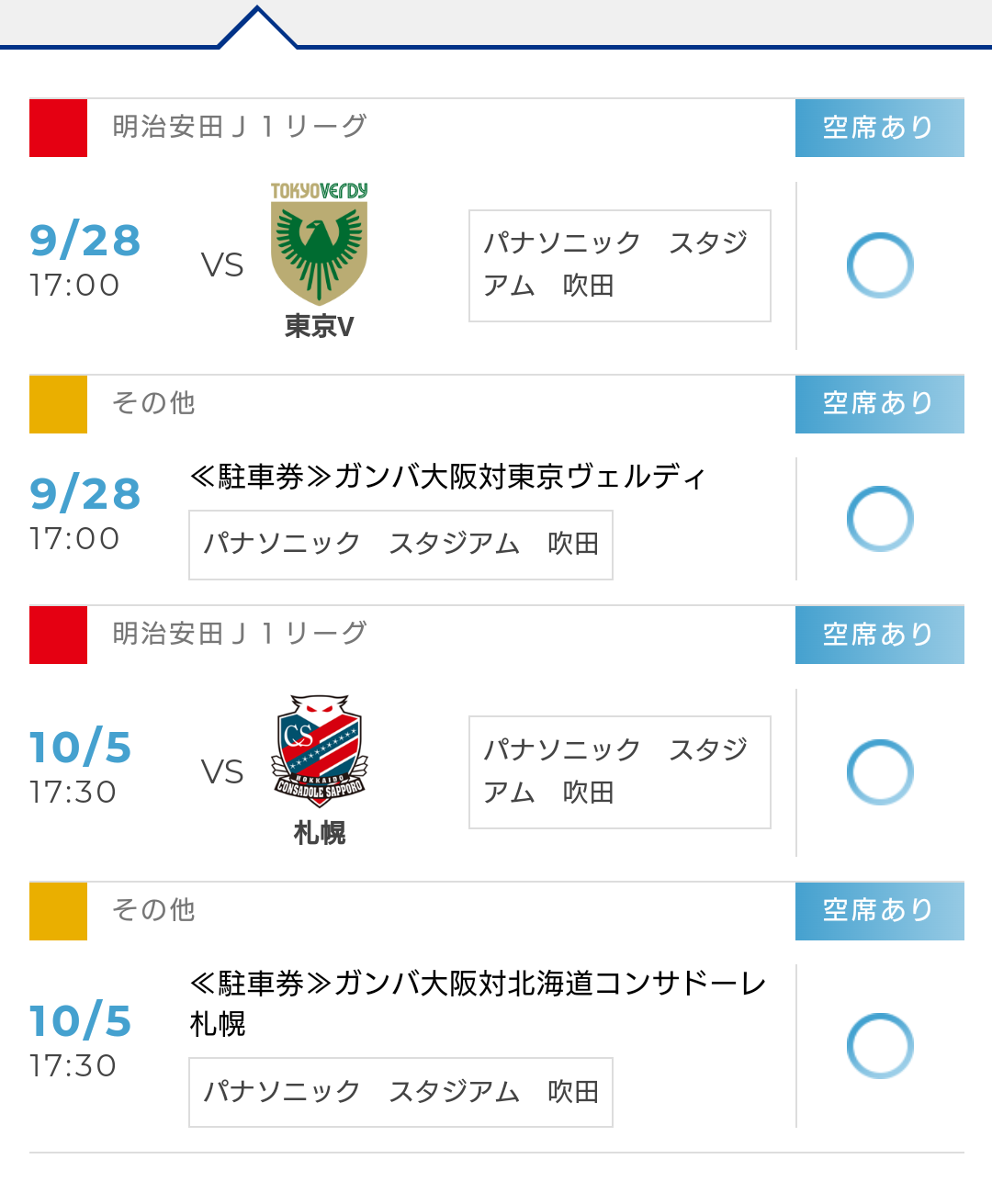Click the upward tab pointer at top
This screenshot has width=992, height=1204.
(x=258, y=27)
